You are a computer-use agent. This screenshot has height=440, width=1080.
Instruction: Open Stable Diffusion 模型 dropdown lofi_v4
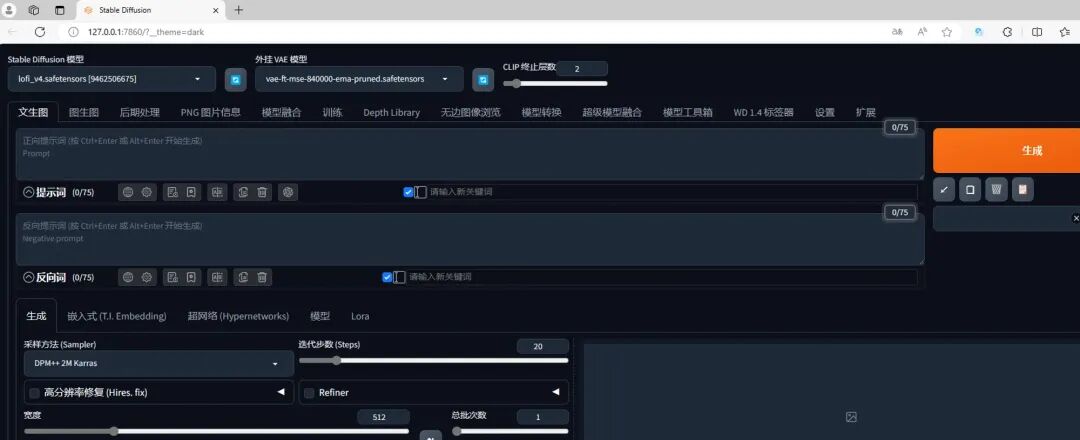(112, 79)
